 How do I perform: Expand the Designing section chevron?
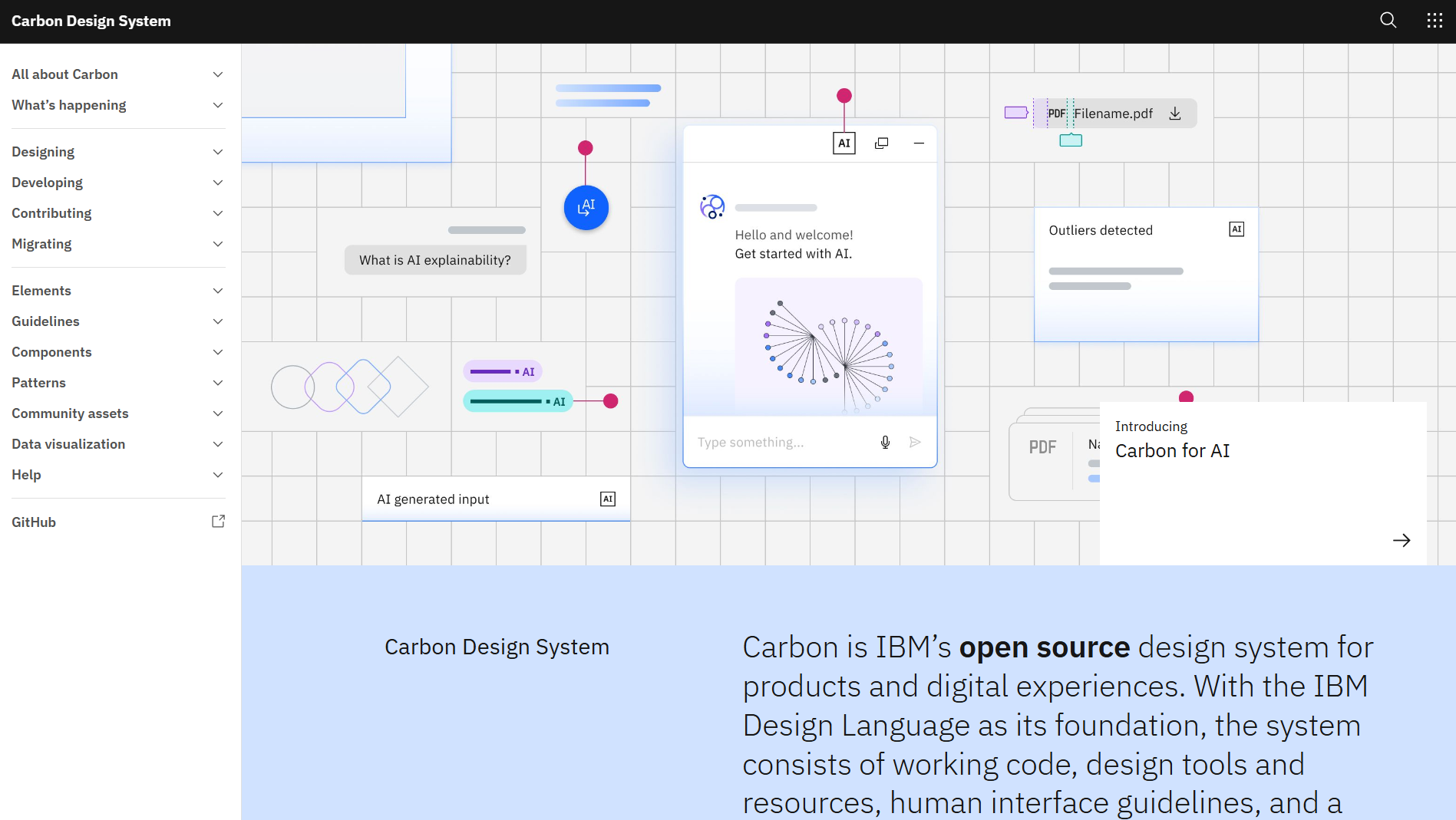pos(218,152)
